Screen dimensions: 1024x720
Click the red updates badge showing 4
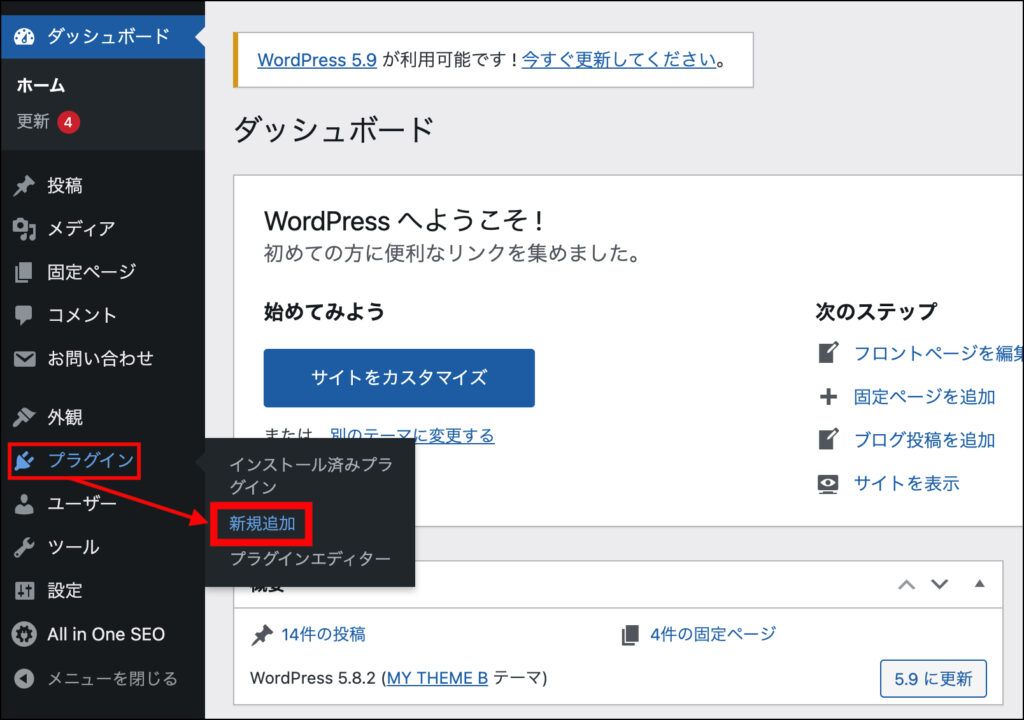coord(68,122)
